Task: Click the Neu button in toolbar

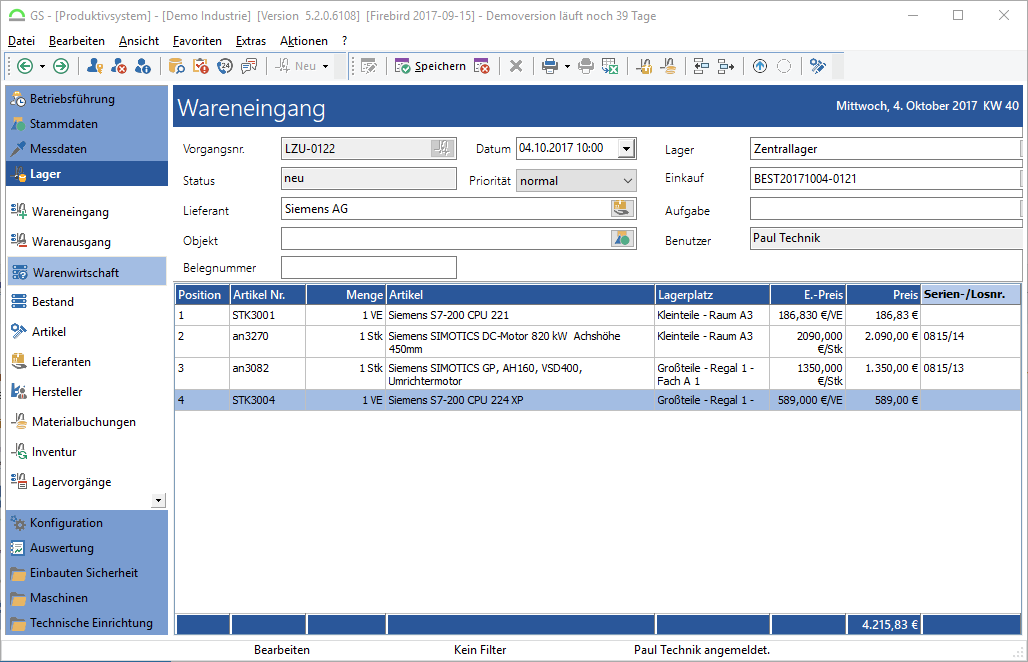Action: point(296,66)
